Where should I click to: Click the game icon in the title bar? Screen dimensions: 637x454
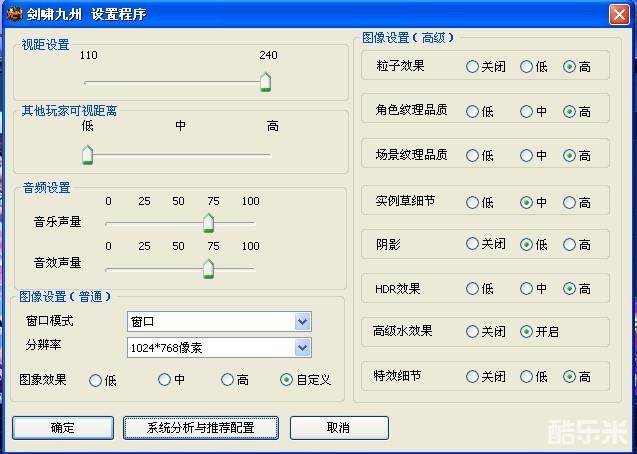14,13
